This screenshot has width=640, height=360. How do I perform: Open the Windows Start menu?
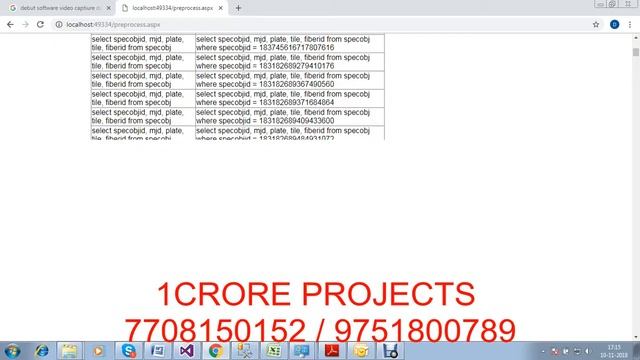coord(12,351)
